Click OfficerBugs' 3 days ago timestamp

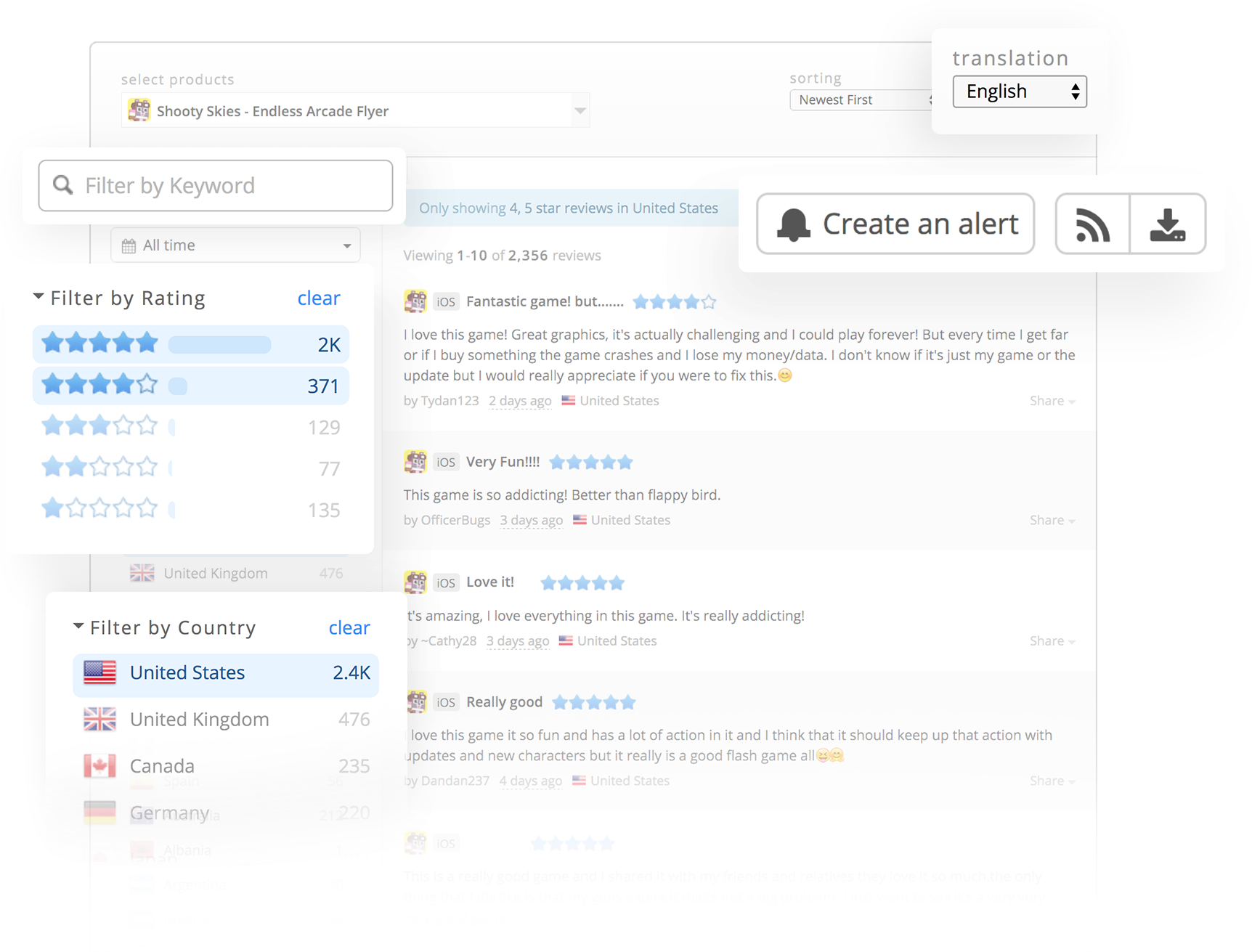point(532,520)
